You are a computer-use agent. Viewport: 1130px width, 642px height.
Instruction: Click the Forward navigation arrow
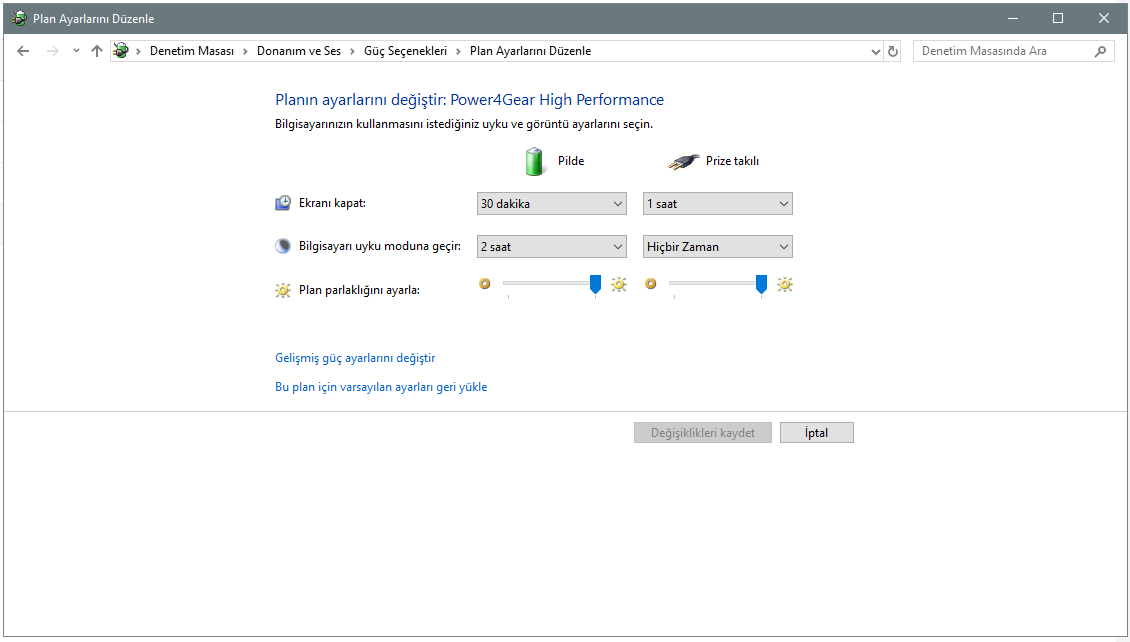(52, 51)
